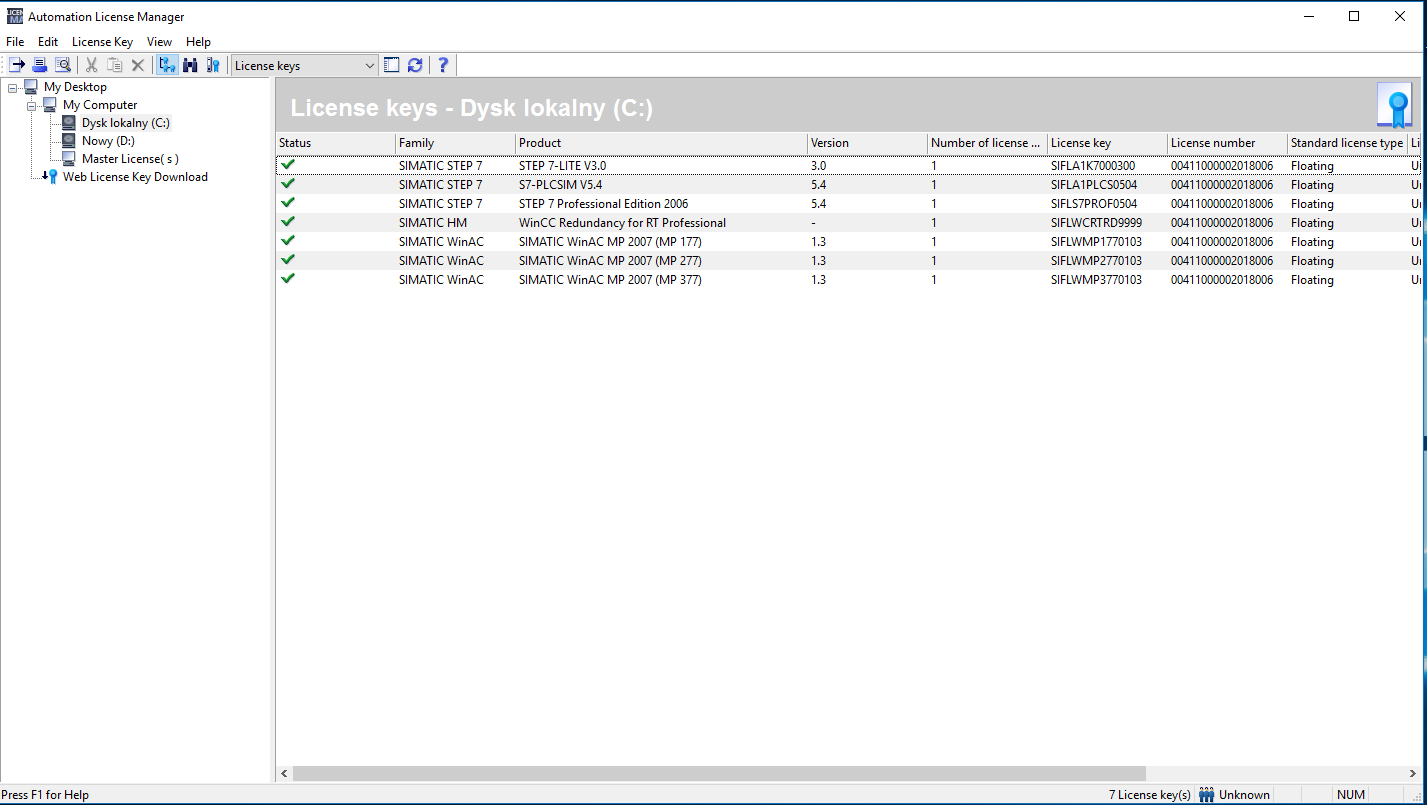Click the Paste clipboard icon
The image size is (1427, 805).
tap(115, 65)
